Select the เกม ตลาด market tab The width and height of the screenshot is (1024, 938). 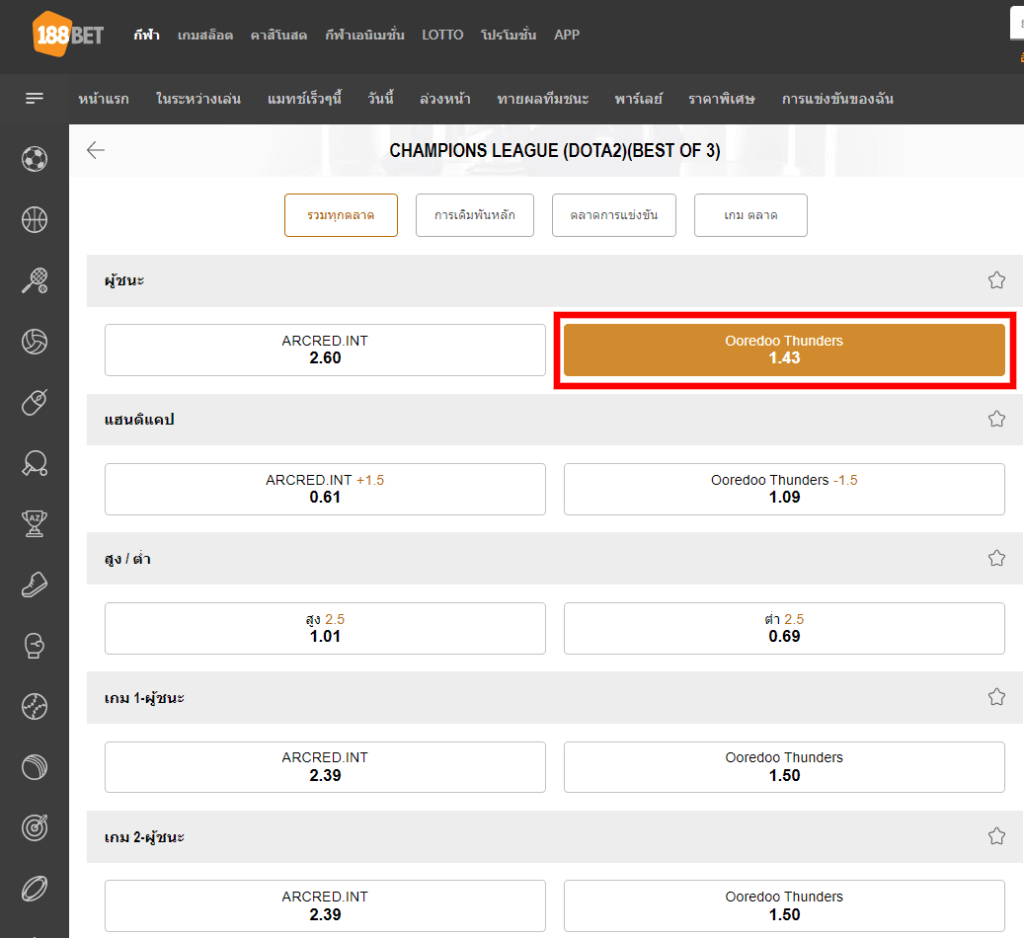[750, 215]
